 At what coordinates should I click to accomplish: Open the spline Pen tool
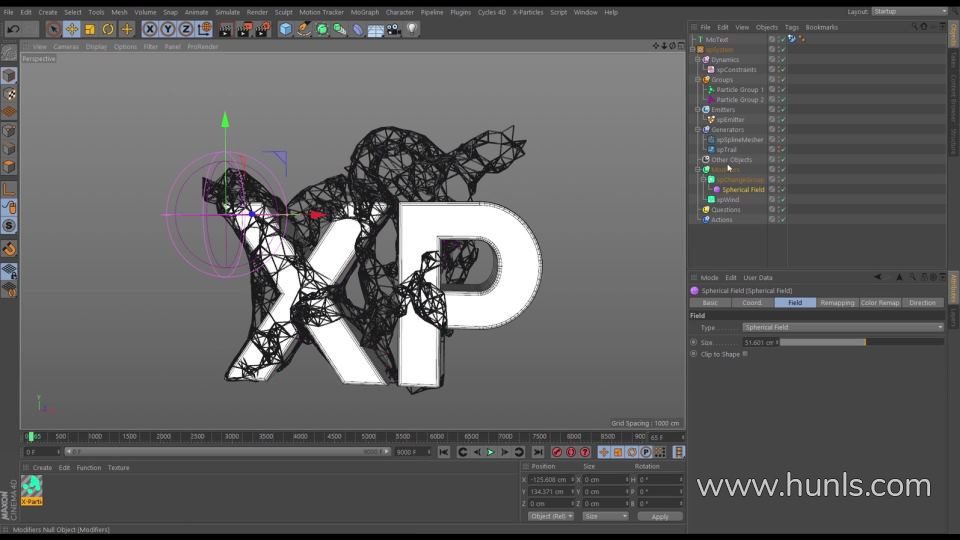pyautogui.click(x=304, y=29)
